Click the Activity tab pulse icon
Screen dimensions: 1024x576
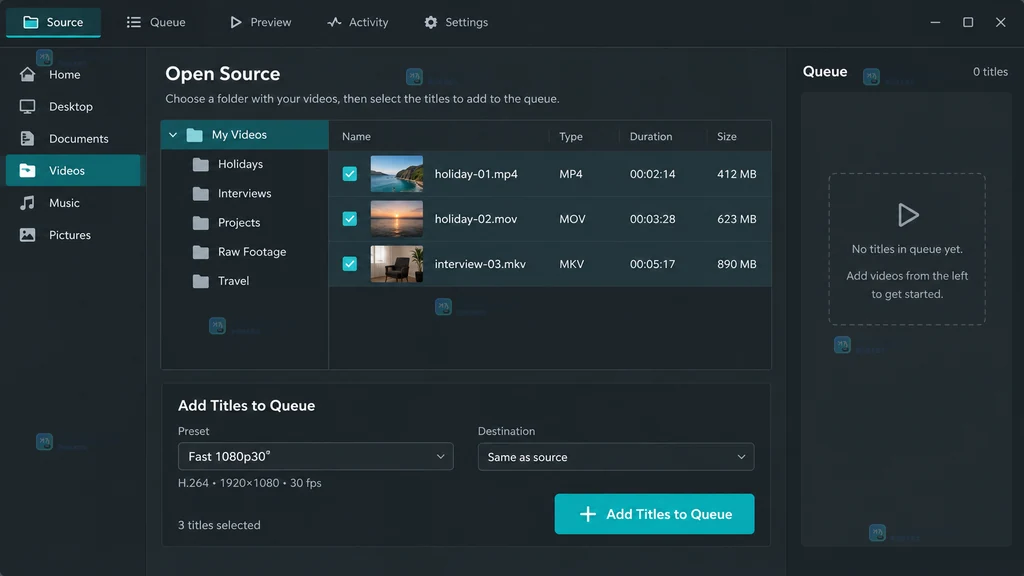(334, 22)
